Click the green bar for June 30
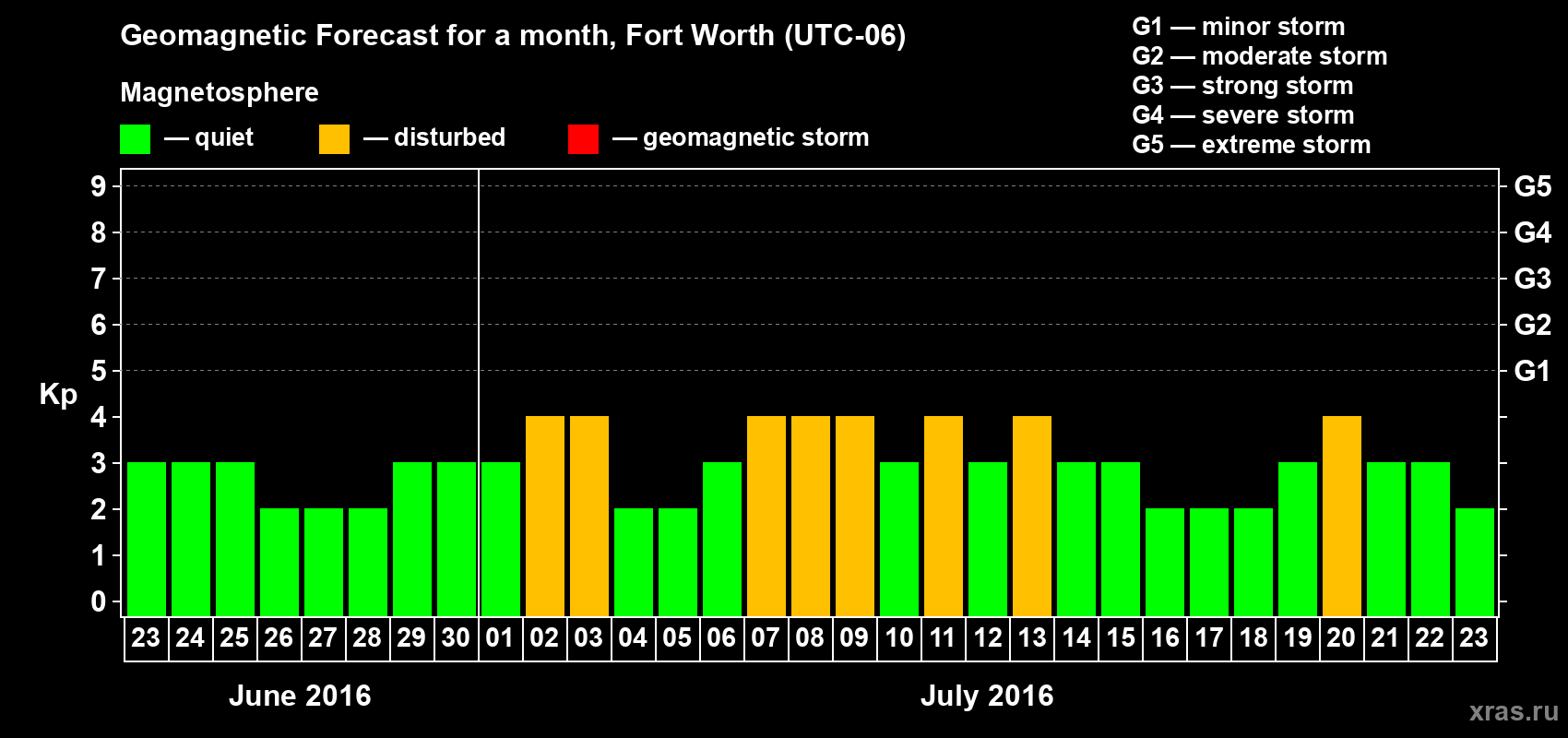 pyautogui.click(x=457, y=539)
